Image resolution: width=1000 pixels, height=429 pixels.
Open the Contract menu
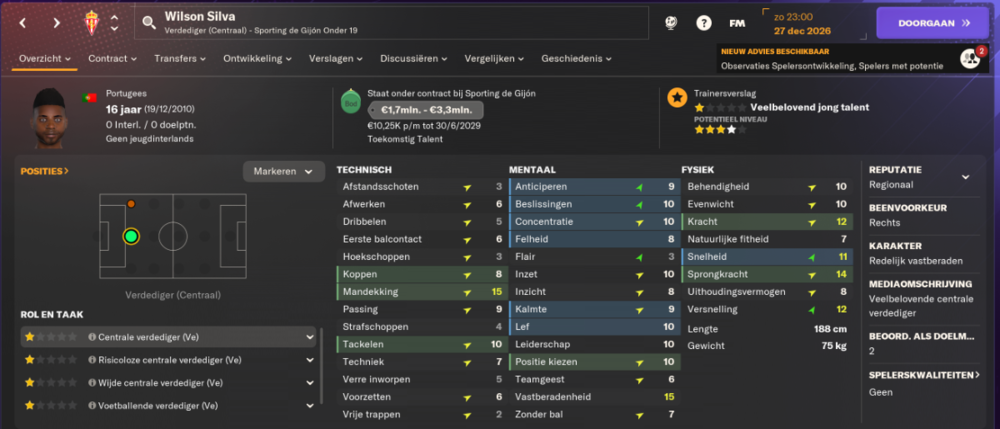(x=112, y=58)
